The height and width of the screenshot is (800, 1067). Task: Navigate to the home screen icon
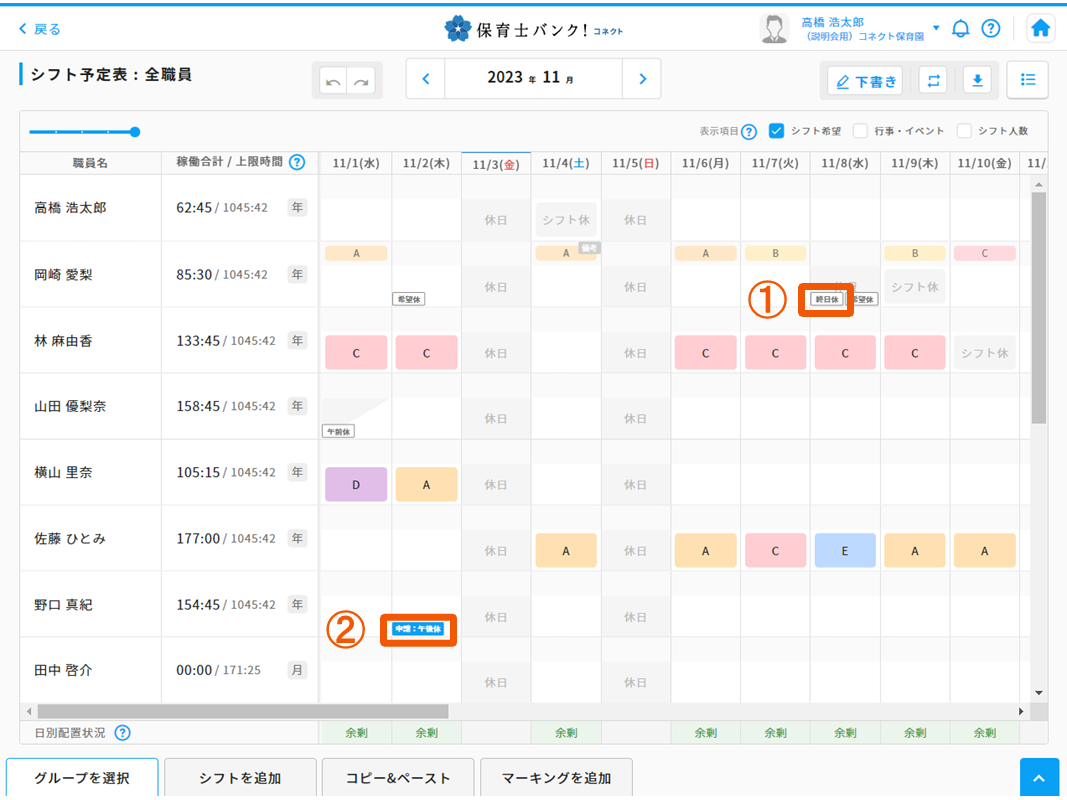tap(1040, 28)
